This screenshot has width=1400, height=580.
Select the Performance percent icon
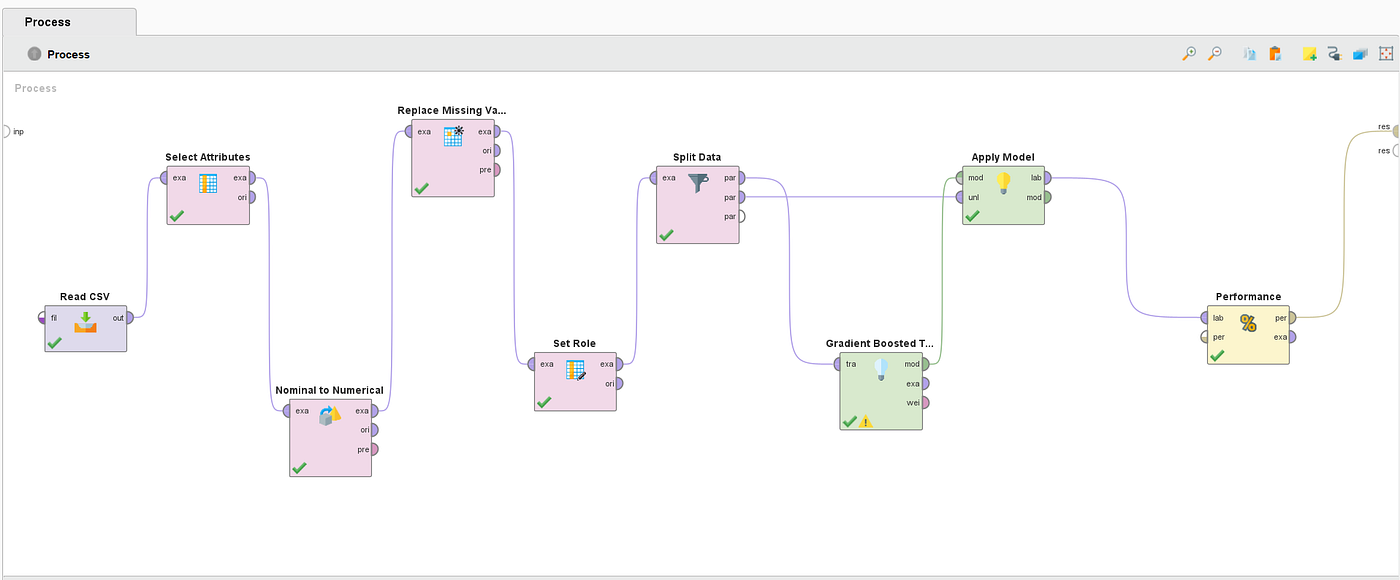click(1248, 322)
